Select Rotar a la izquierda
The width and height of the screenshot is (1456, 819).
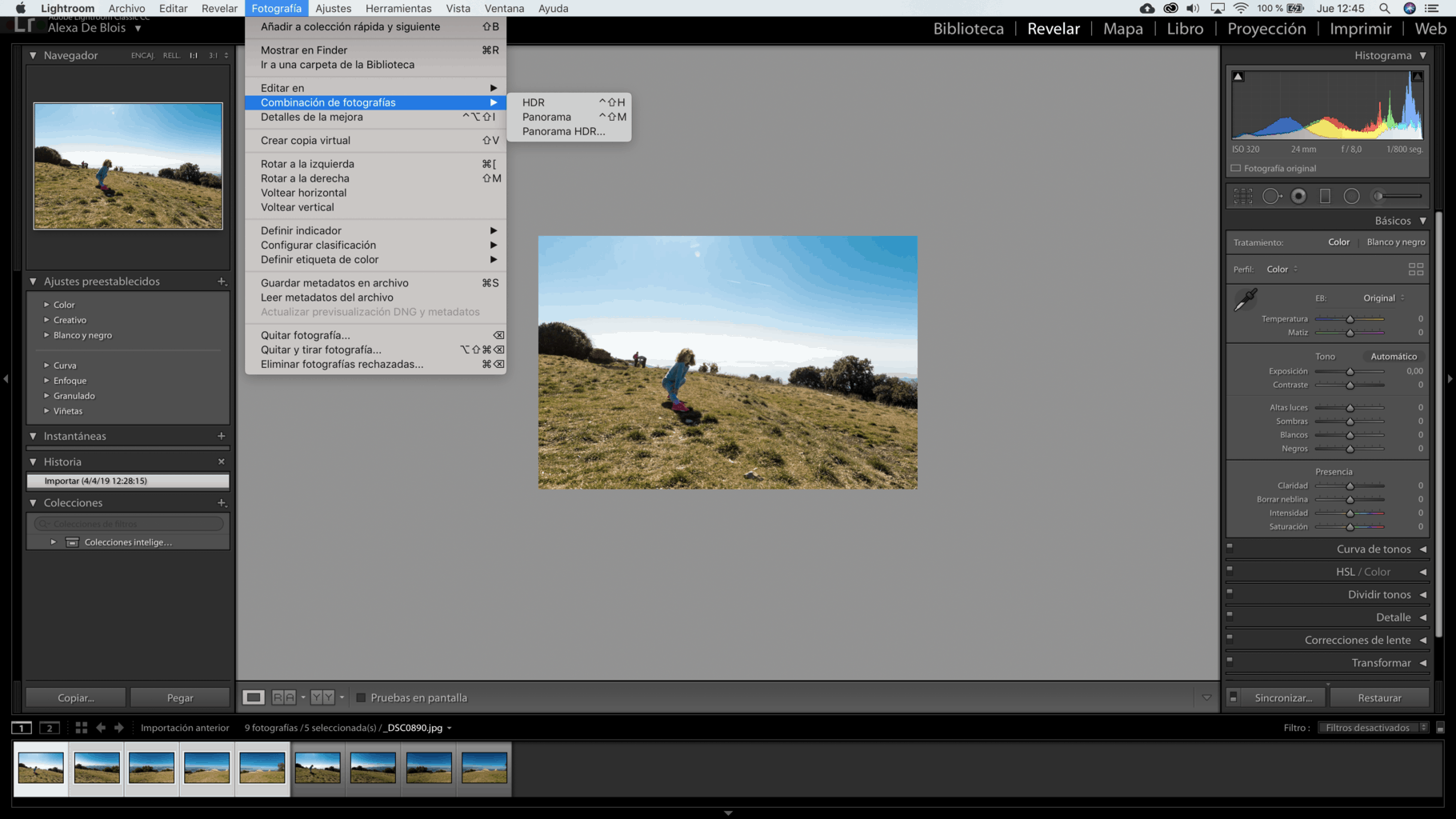click(x=375, y=164)
